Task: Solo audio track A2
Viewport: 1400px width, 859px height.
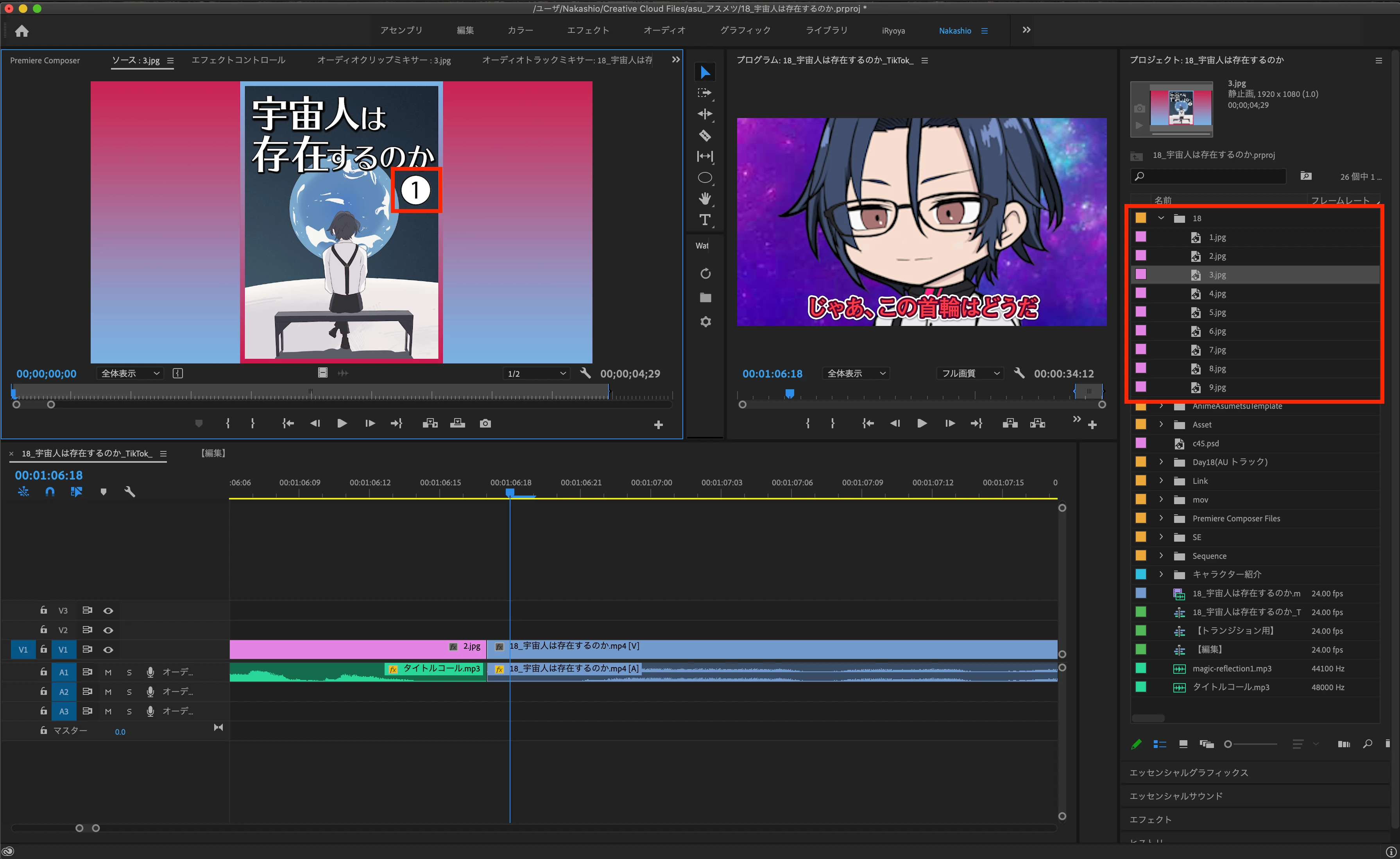Action: tap(129, 692)
